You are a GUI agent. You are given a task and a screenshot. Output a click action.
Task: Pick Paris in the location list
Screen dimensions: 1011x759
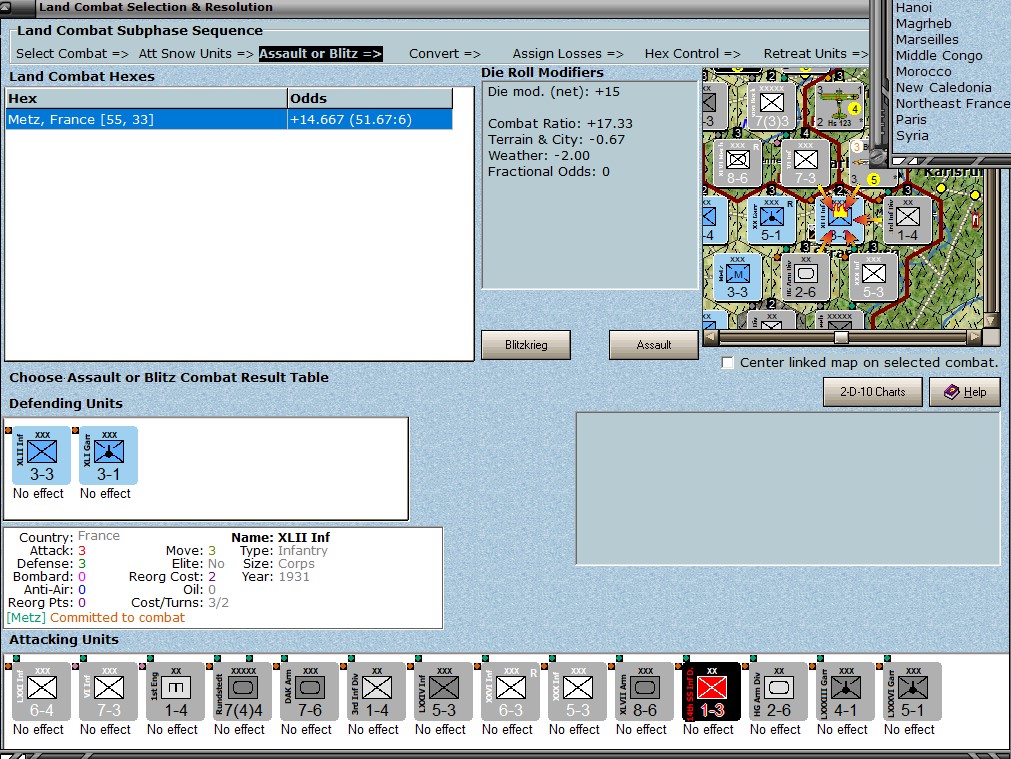[x=910, y=119]
